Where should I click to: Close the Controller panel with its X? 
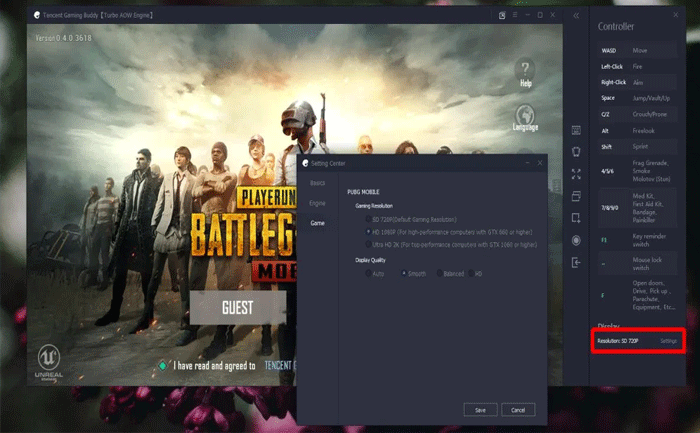coord(675,15)
